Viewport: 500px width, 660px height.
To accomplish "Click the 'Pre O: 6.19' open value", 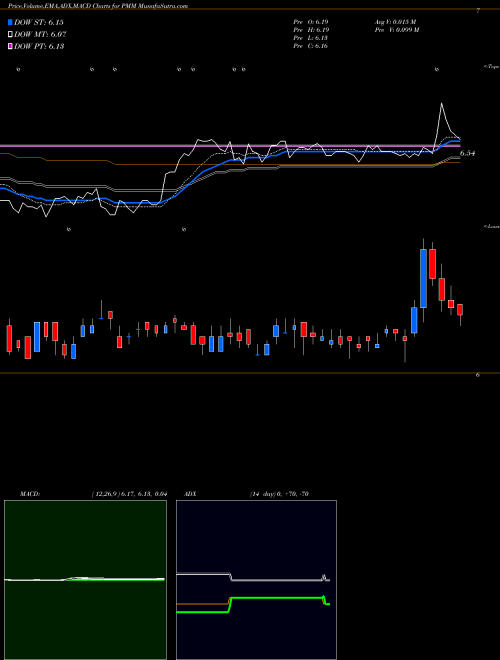I will [311, 22].
